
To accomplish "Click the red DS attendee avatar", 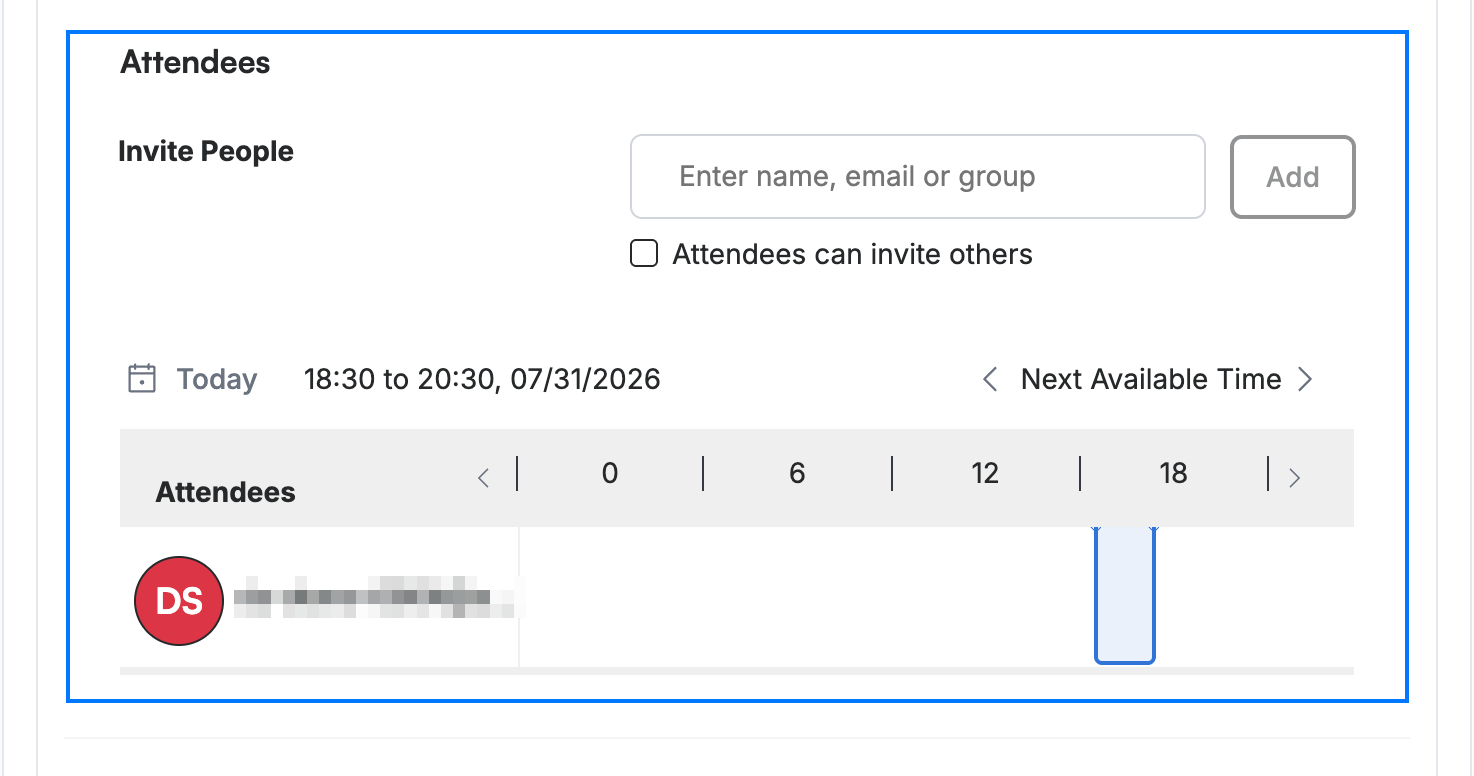I will [179, 601].
